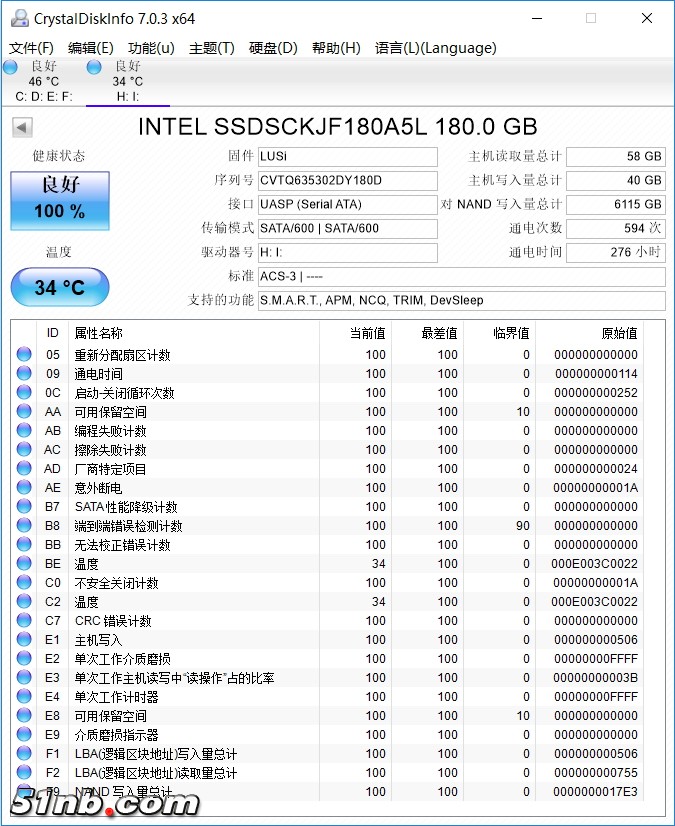Click the H: I: disk status orb
675x826 pixels.
tap(94, 67)
